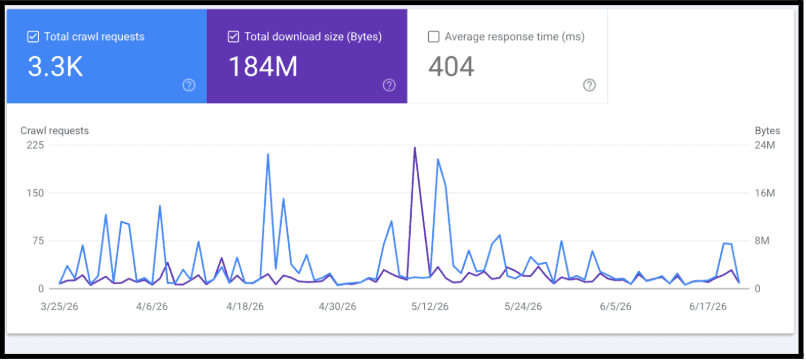Click the 4/18/26 date label
Screen dimensions: 806x360
(x=246, y=307)
